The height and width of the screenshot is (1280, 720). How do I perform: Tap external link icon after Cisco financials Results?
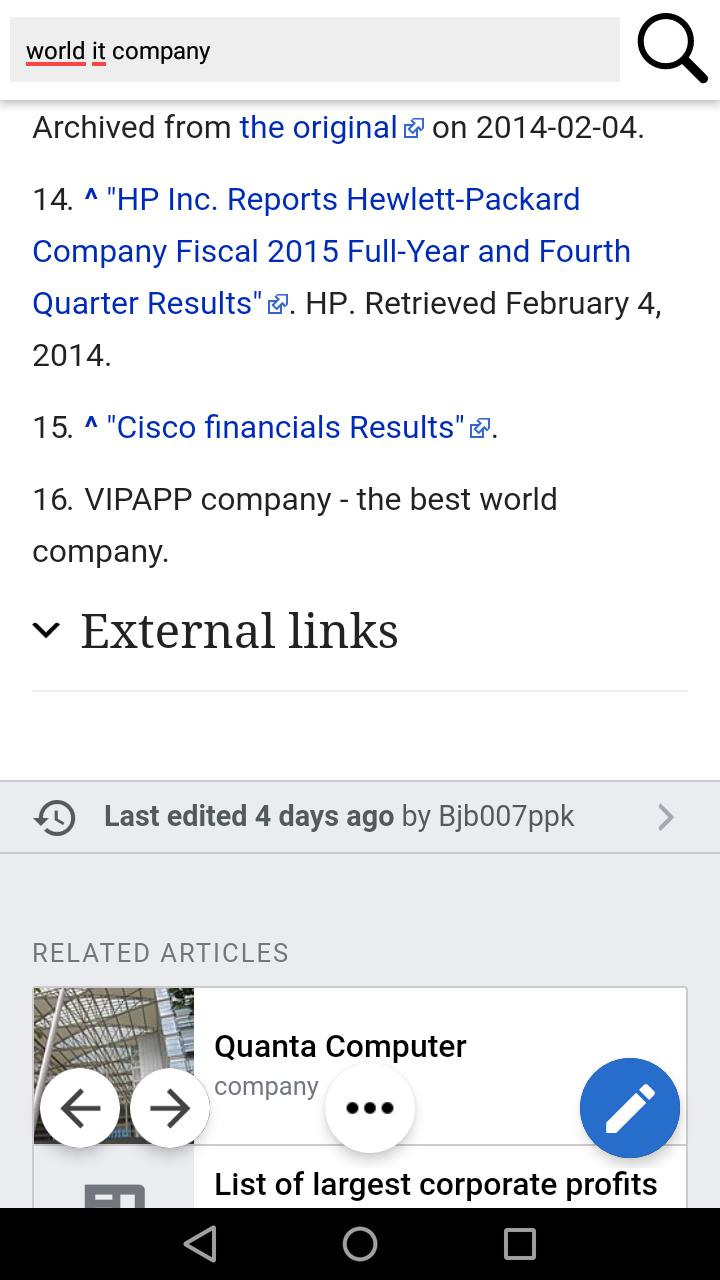pyautogui.click(x=480, y=429)
